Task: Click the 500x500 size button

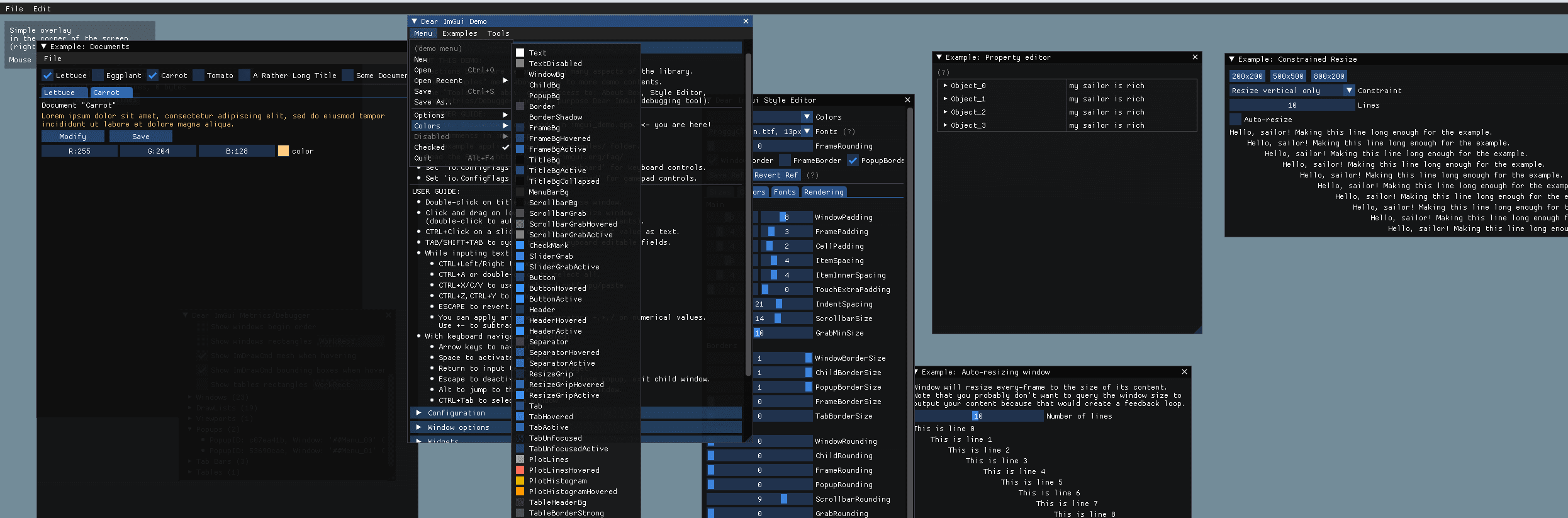Action: click(x=1288, y=76)
